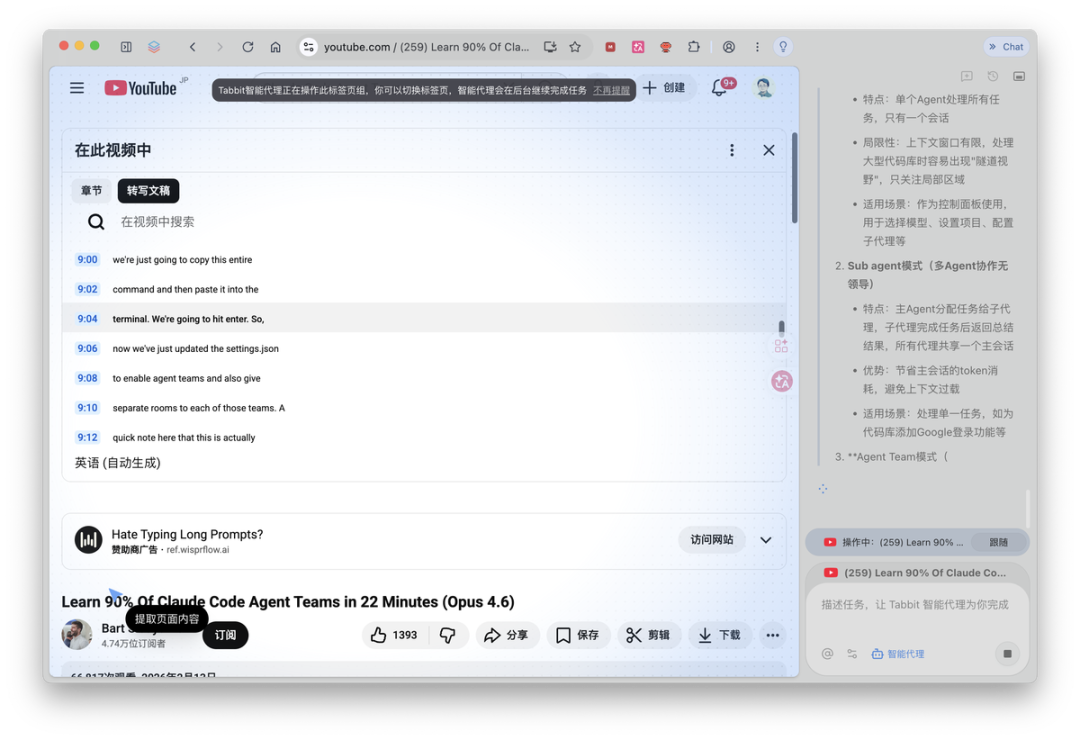Install or cast via screen icon in address bar
This screenshot has width=1080, height=740.
click(x=550, y=47)
